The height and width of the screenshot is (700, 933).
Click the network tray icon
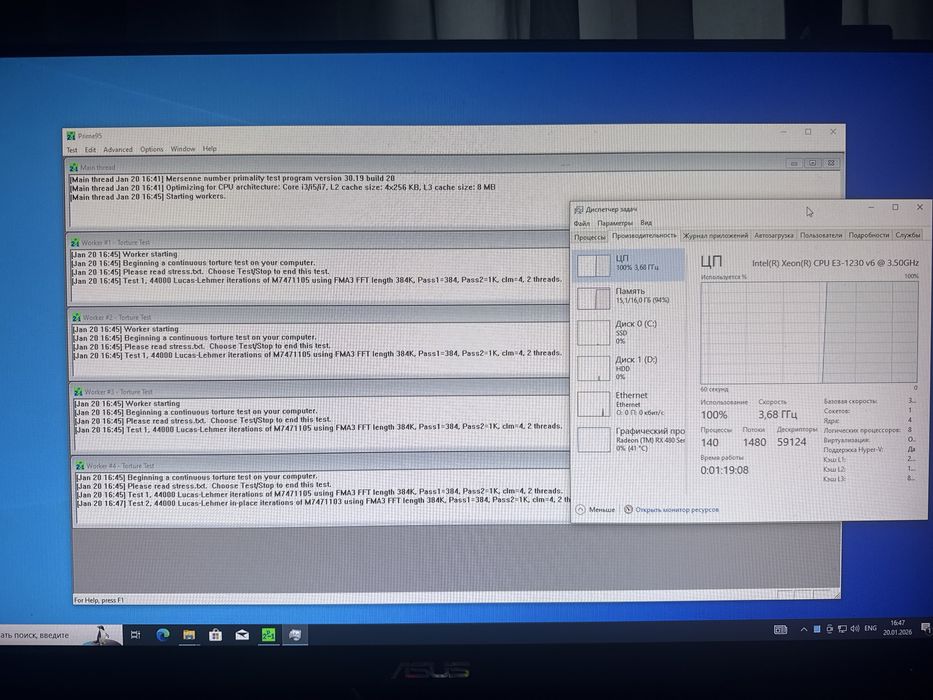[x=842, y=629]
